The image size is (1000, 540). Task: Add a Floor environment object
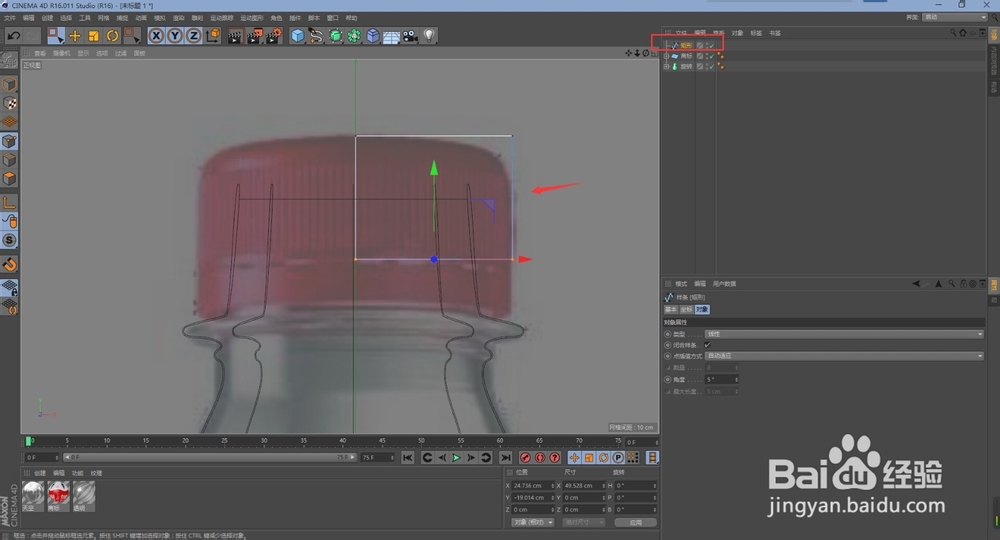[x=391, y=36]
